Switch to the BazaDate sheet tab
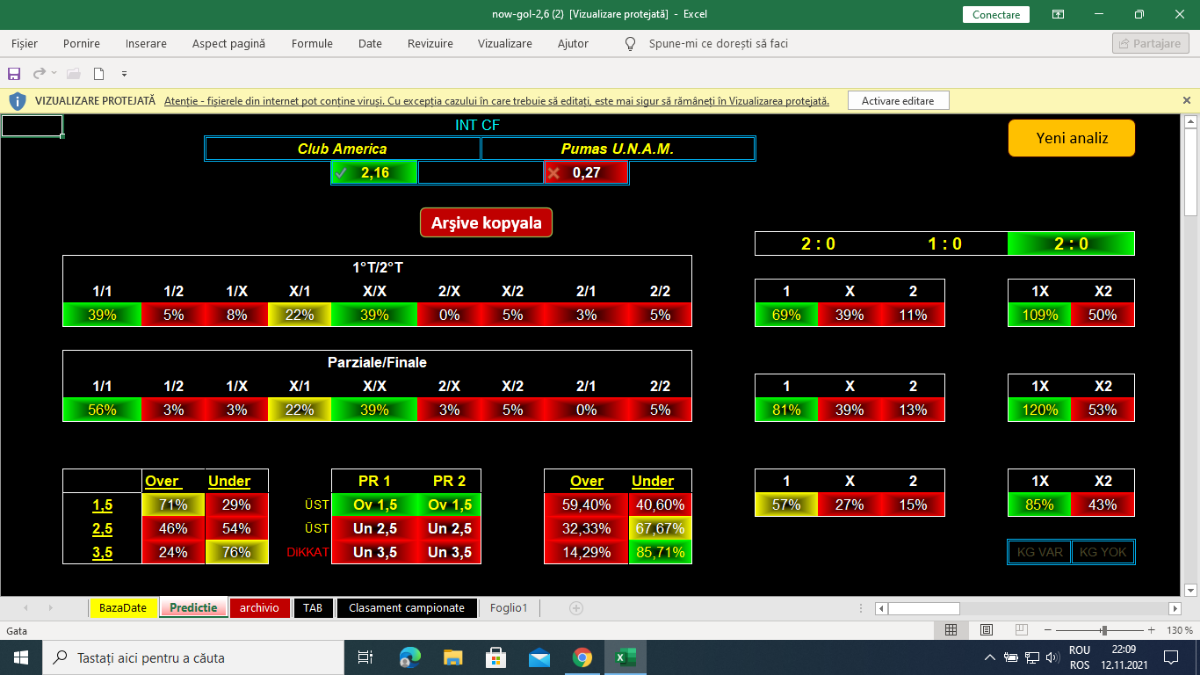 coord(123,608)
